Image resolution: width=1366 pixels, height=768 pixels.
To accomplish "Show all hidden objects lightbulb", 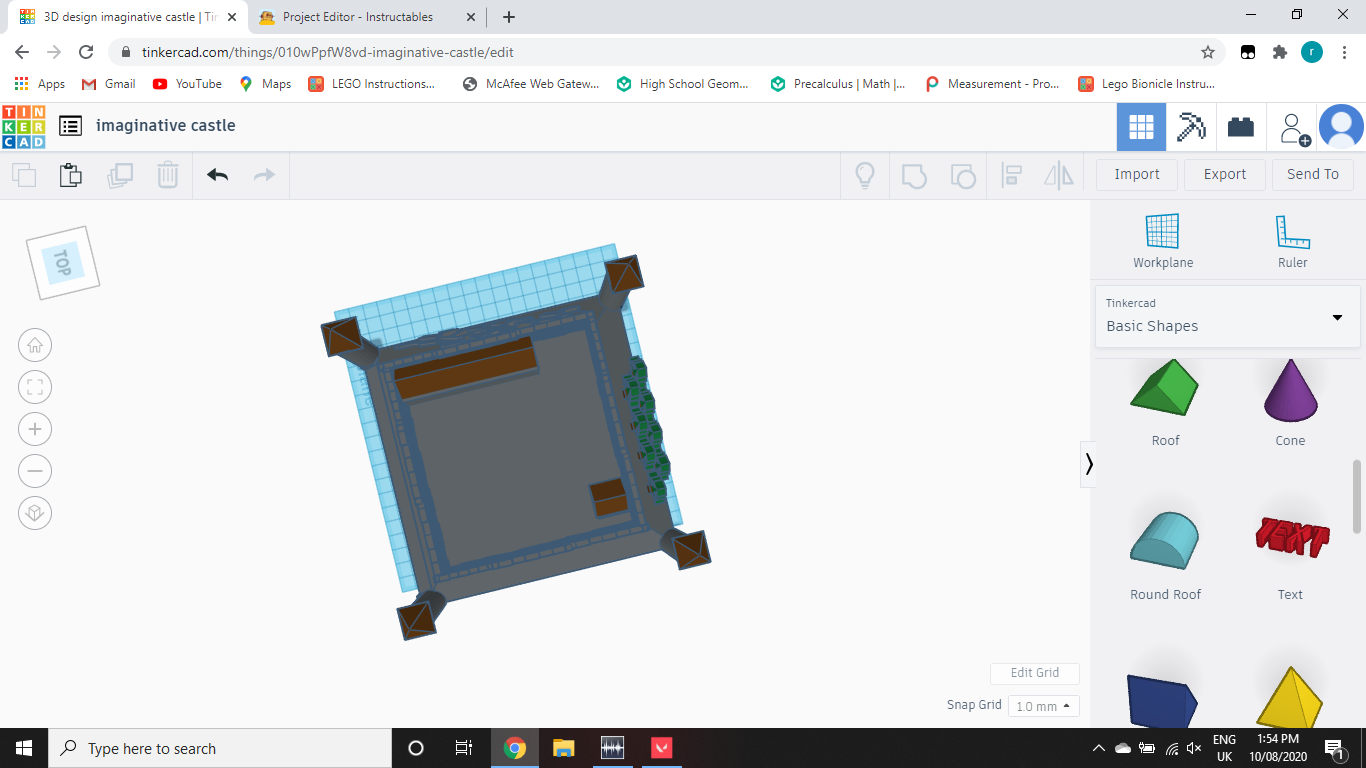I will pos(865,176).
